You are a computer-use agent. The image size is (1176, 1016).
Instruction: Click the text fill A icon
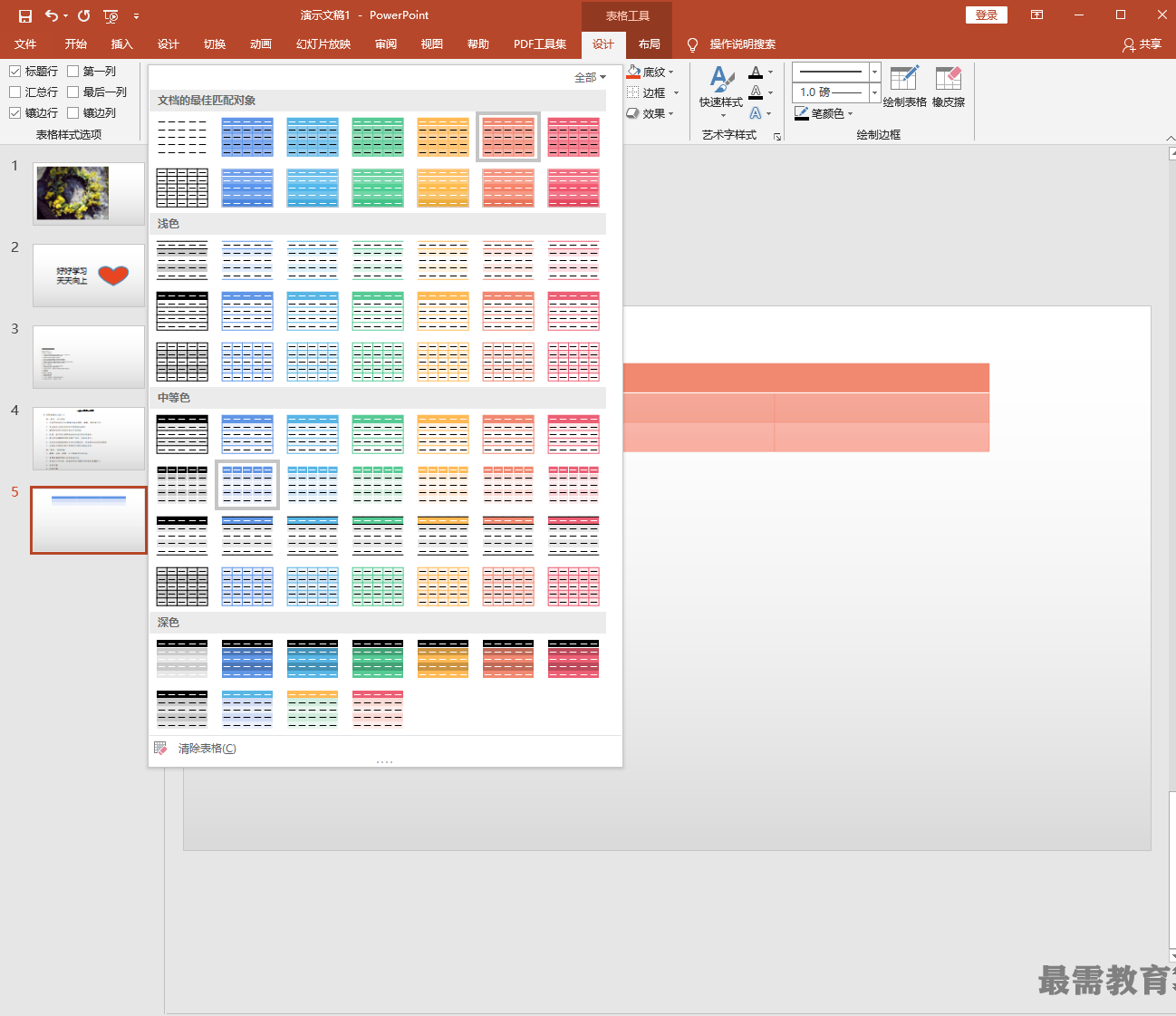click(x=756, y=72)
